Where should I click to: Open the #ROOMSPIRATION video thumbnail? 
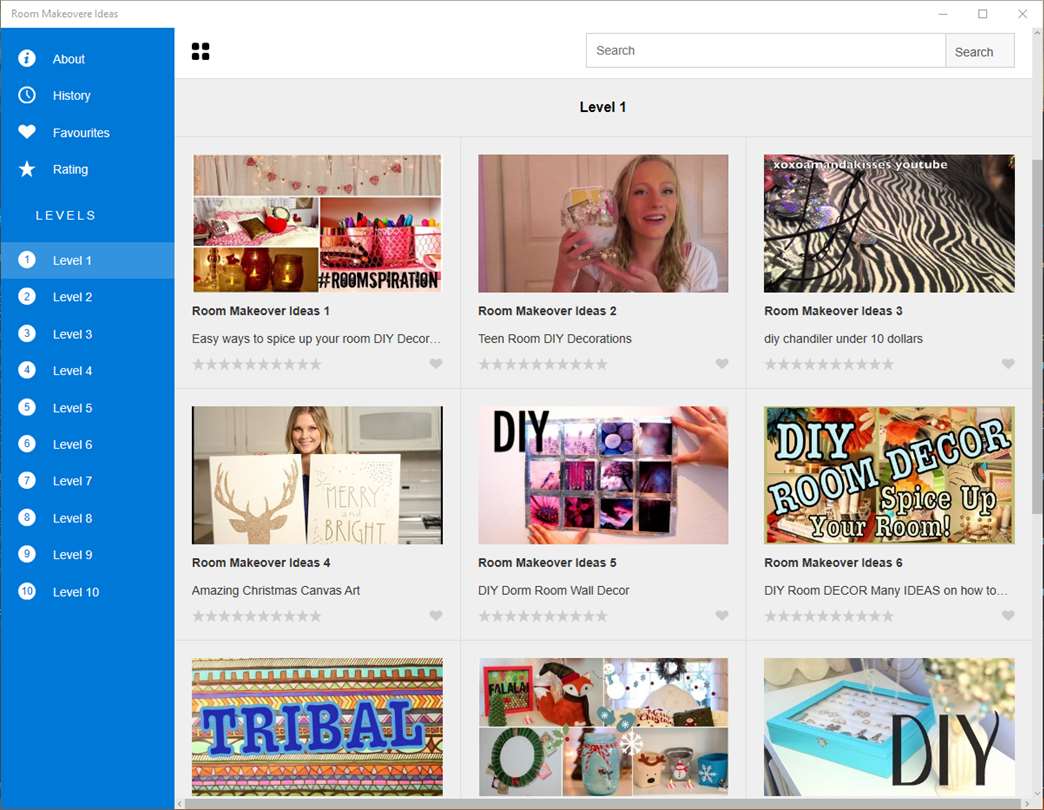tap(317, 223)
